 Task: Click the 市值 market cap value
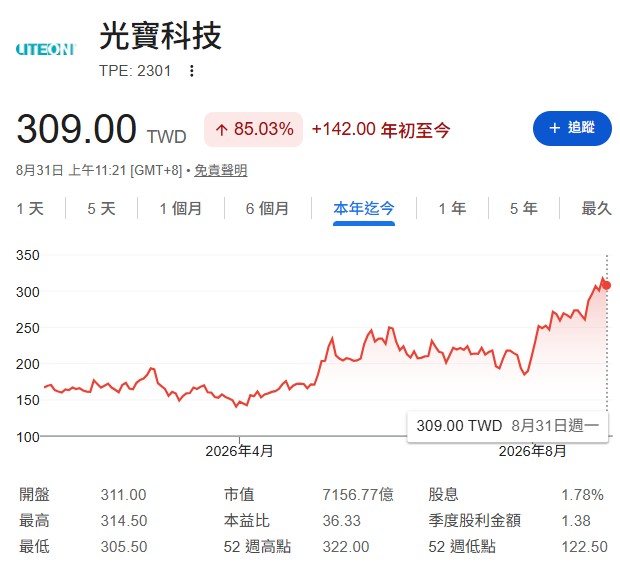[x=358, y=495]
